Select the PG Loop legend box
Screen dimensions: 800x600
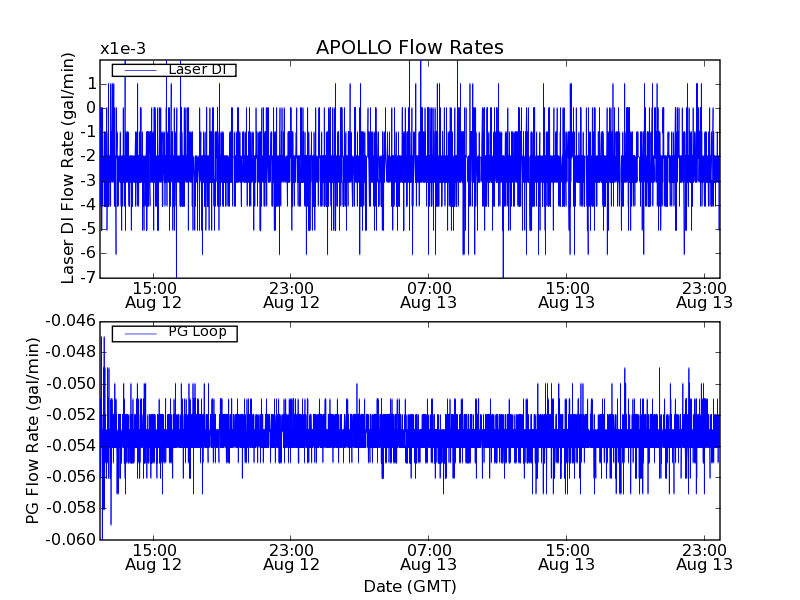(174, 333)
